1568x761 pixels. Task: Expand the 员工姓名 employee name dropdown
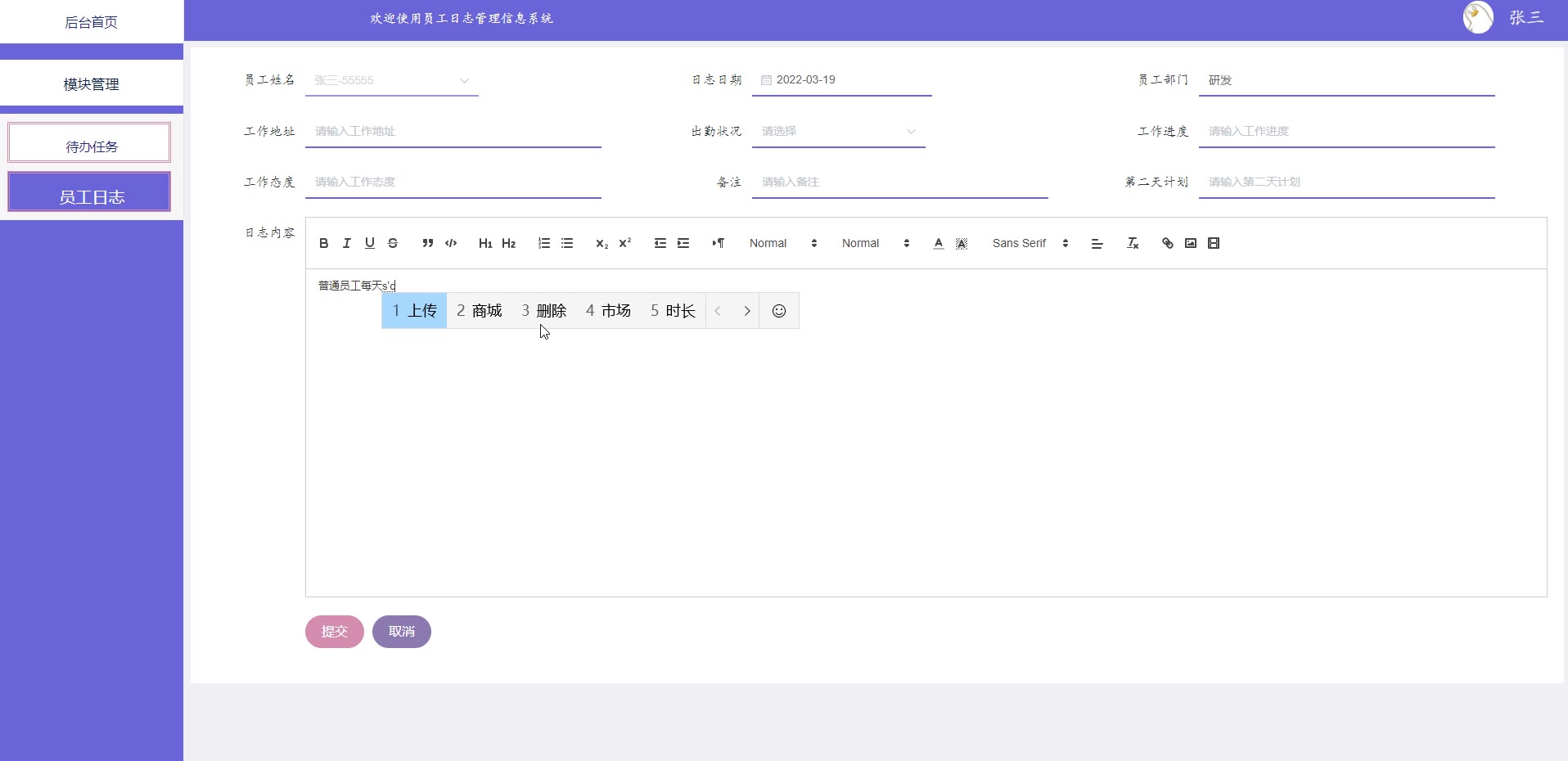[392, 80]
